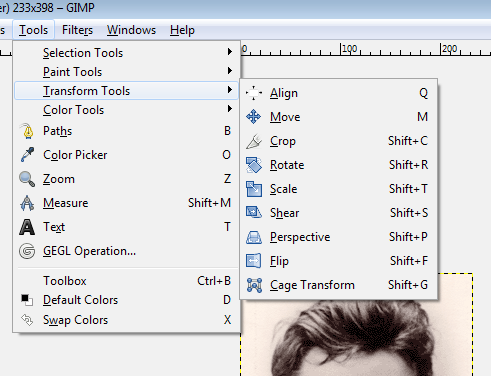Click the Color Picker eyedropper icon
Viewport: 491px width, 376px height.
27,155
